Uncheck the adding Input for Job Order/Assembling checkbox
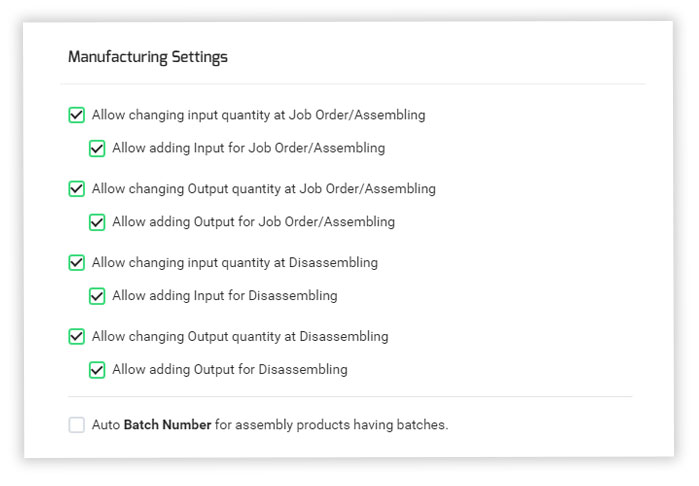Screen dimensions: 699x486 tap(97, 148)
